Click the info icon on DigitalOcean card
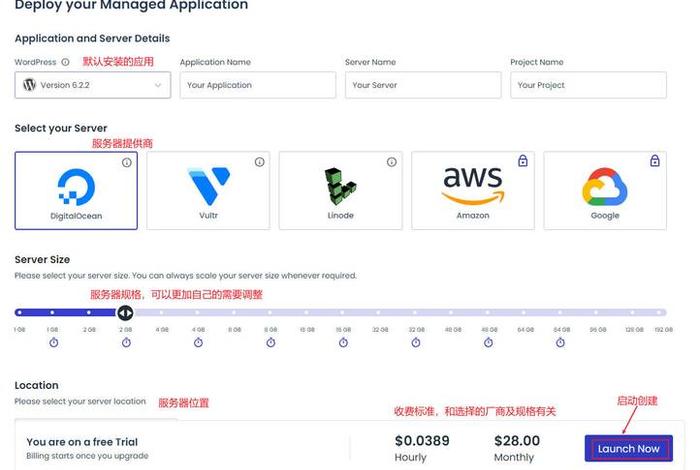 point(127,162)
